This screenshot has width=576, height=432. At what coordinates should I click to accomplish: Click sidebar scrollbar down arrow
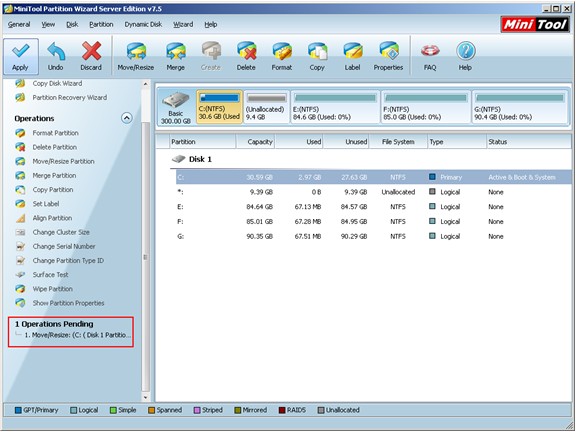point(145,397)
